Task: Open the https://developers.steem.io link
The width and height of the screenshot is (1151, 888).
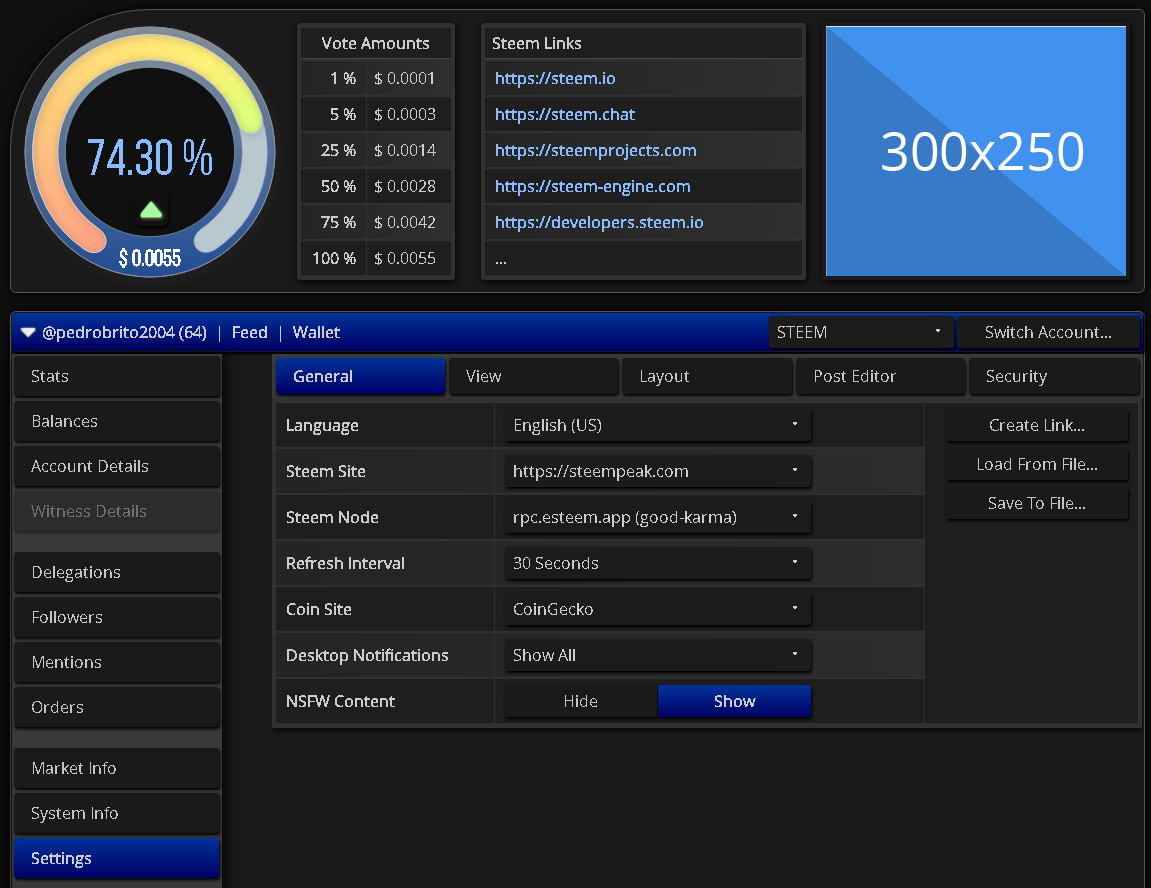Action: 599,222
